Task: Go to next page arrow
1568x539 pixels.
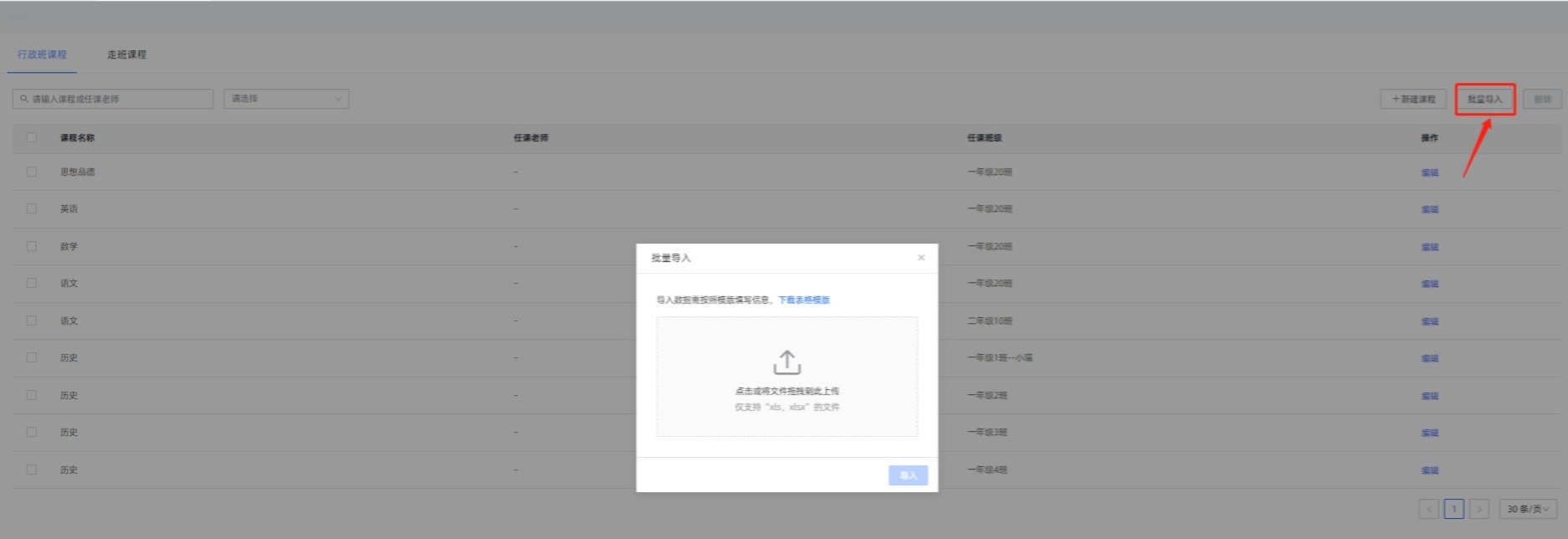Action: pos(1479,509)
